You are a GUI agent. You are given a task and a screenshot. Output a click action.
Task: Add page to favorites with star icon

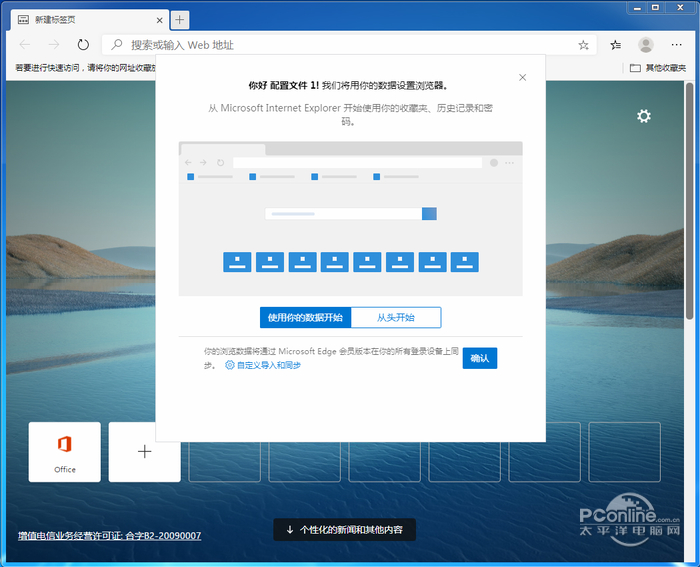click(x=583, y=45)
